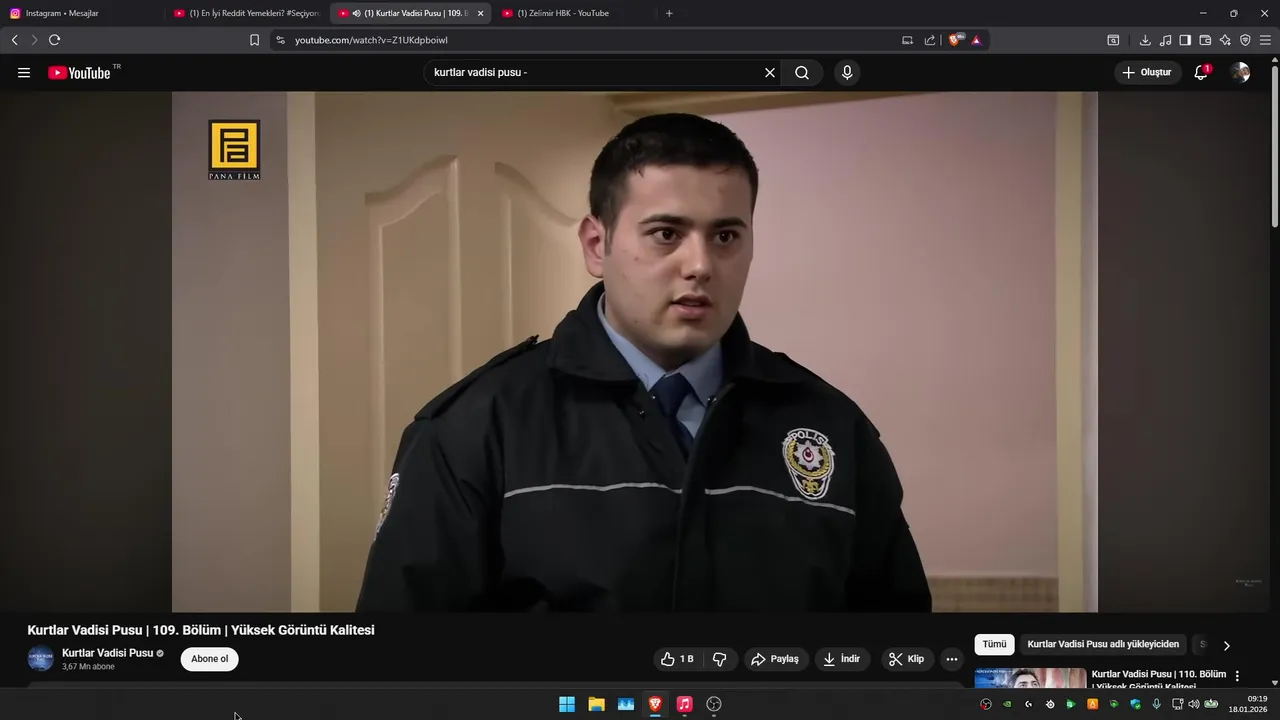Screen dimensions: 1280x720
Task: Switch to the Instagram Mesajlar tab
Action: click(x=82, y=13)
